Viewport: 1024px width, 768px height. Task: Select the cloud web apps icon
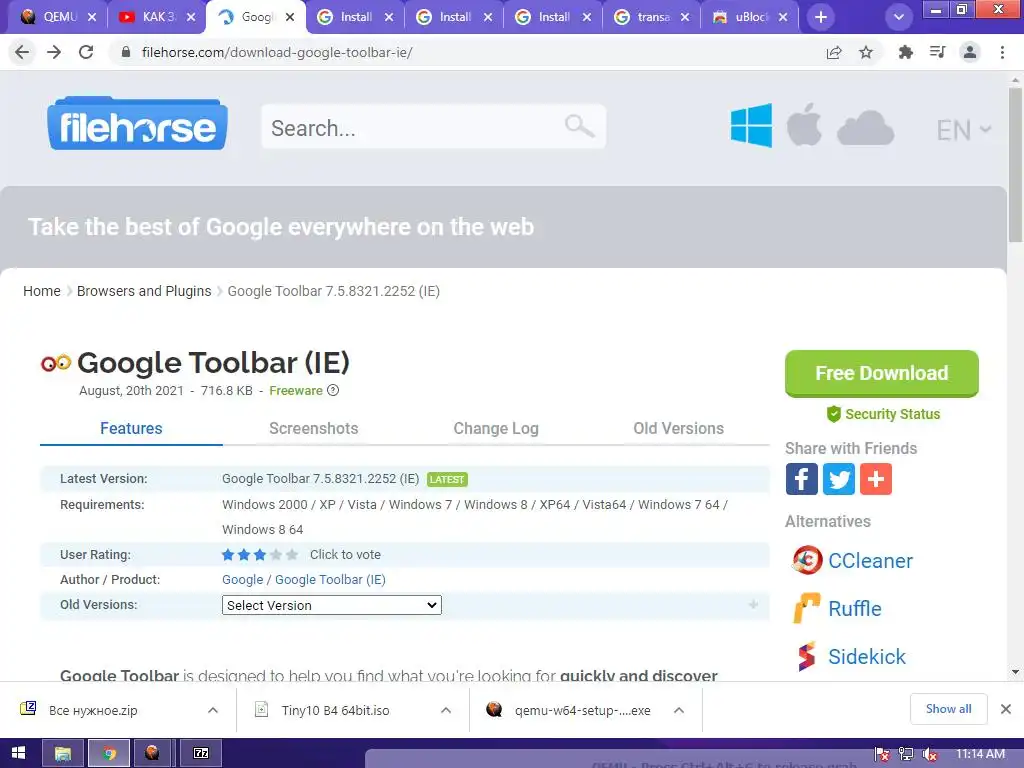click(x=865, y=127)
